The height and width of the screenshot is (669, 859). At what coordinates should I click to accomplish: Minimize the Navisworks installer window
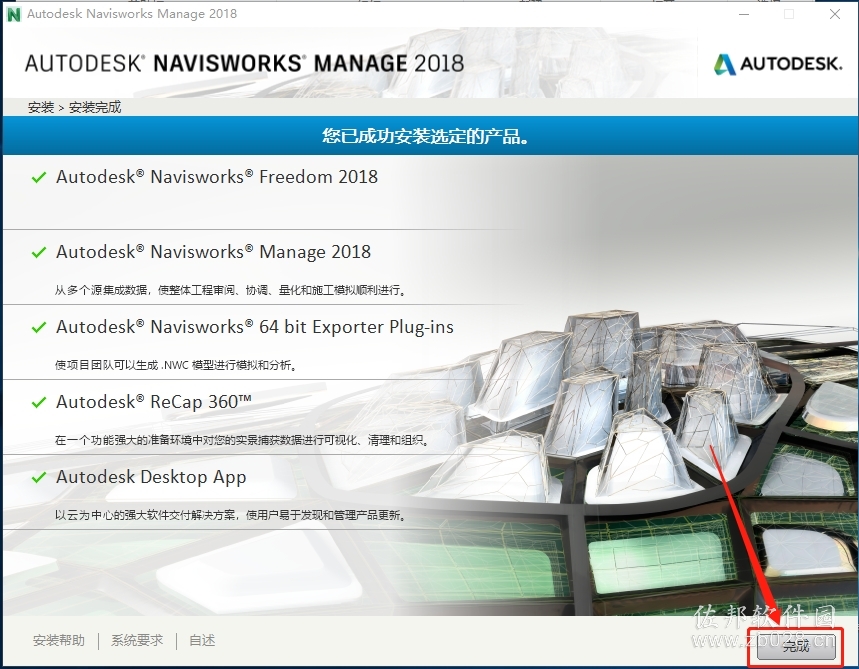pyautogui.click(x=744, y=14)
